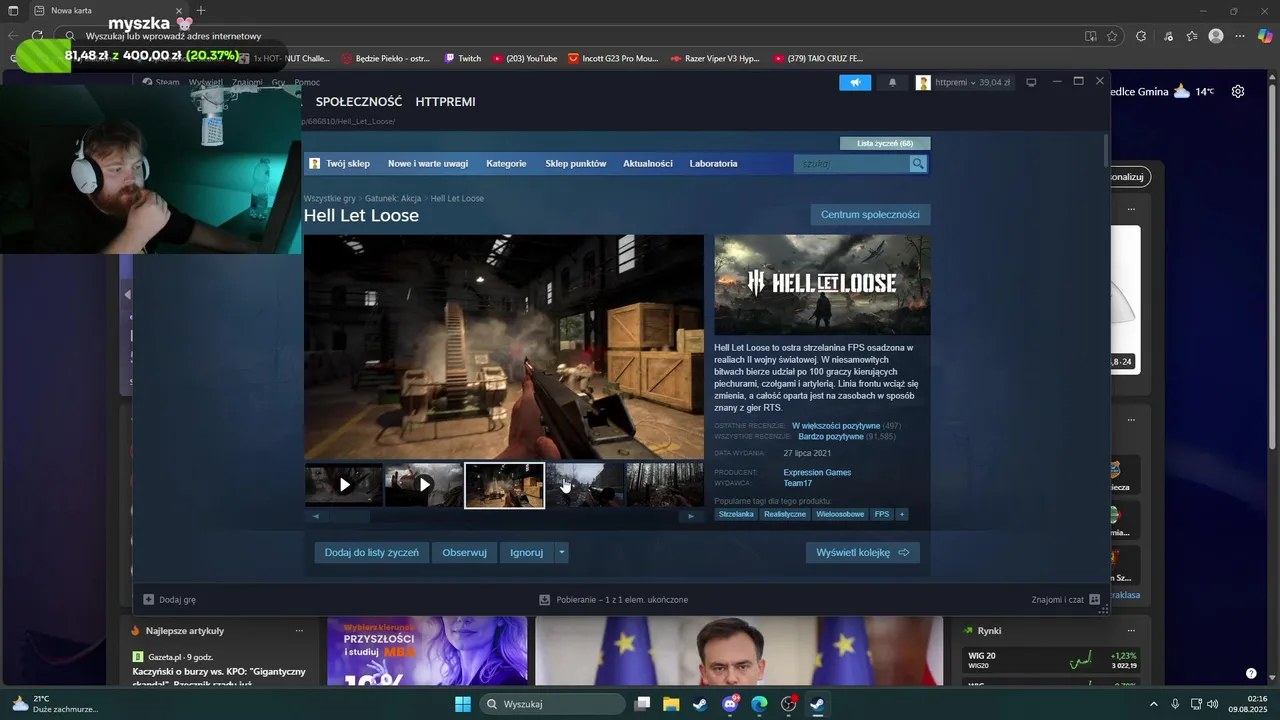This screenshot has height=720, width=1280.
Task: Open File Explorer from taskbar
Action: tap(671, 704)
